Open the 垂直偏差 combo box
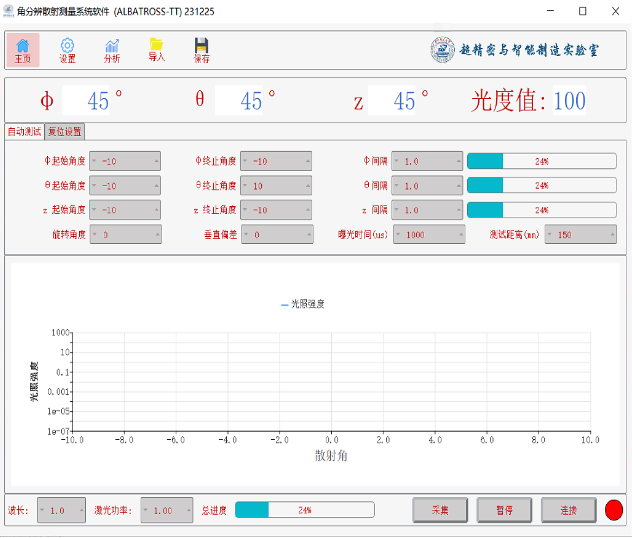 (277, 235)
